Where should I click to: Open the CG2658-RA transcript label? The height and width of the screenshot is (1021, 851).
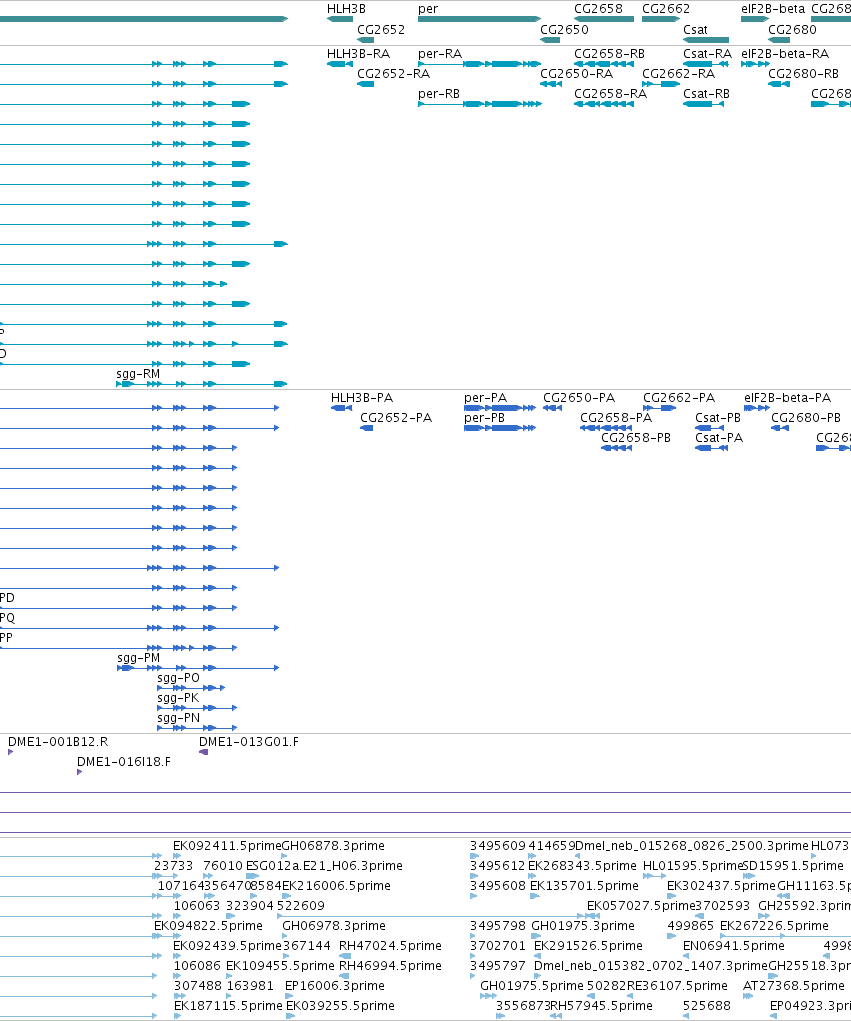610,94
